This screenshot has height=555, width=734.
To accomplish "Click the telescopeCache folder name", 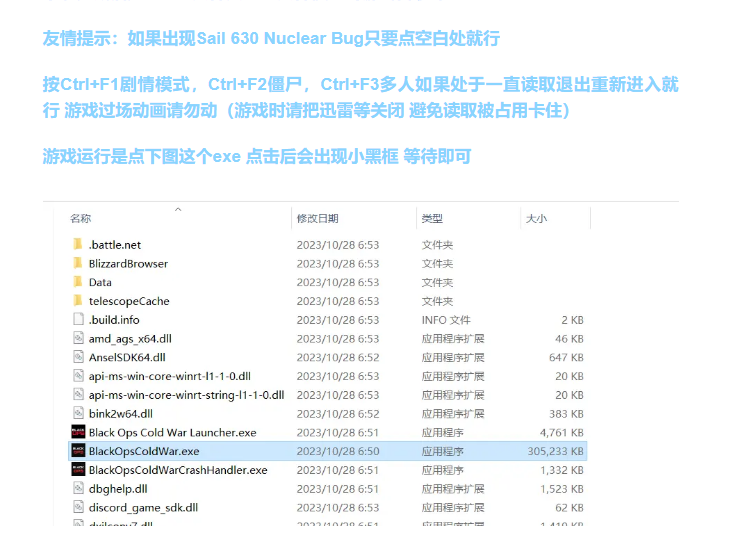I will (129, 301).
